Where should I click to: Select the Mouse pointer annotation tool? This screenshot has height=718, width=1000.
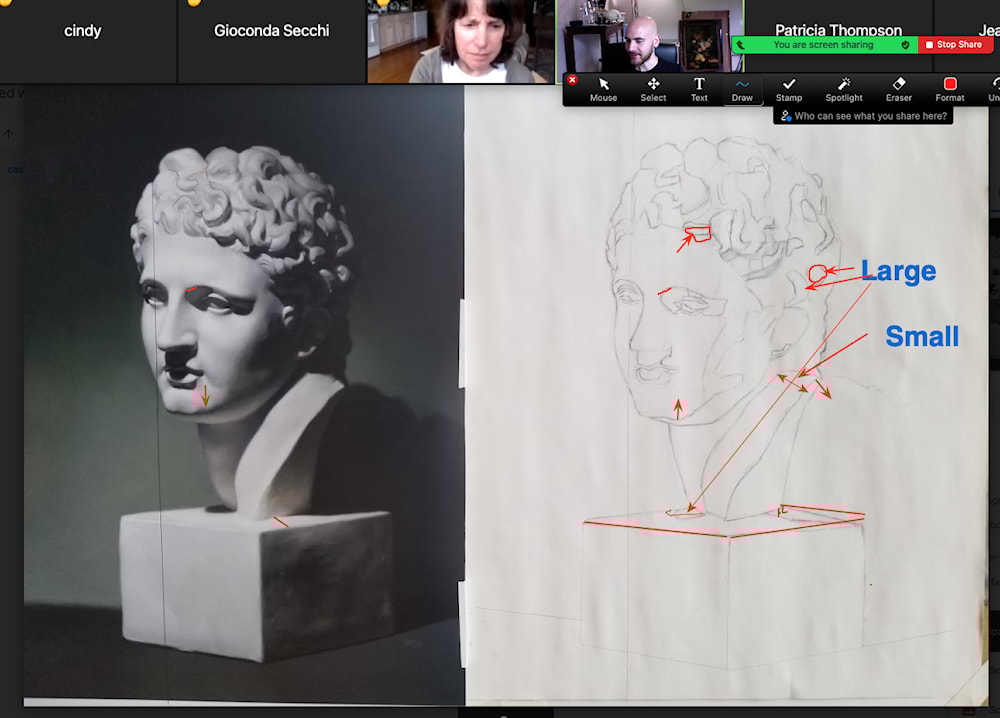(x=603, y=88)
